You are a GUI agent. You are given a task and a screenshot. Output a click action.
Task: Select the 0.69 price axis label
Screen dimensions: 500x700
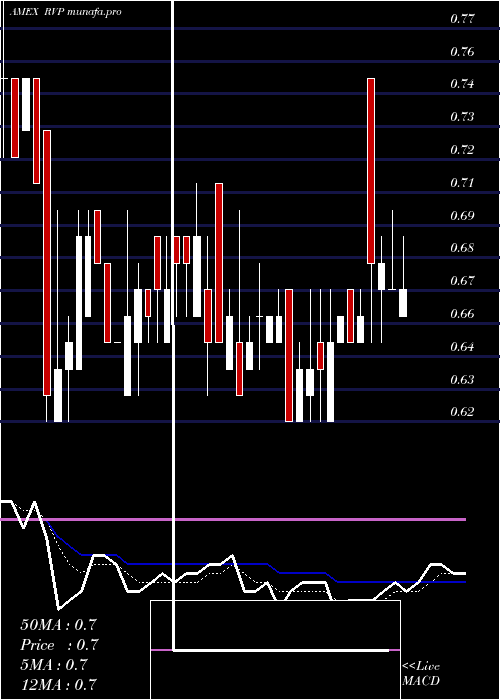click(462, 216)
